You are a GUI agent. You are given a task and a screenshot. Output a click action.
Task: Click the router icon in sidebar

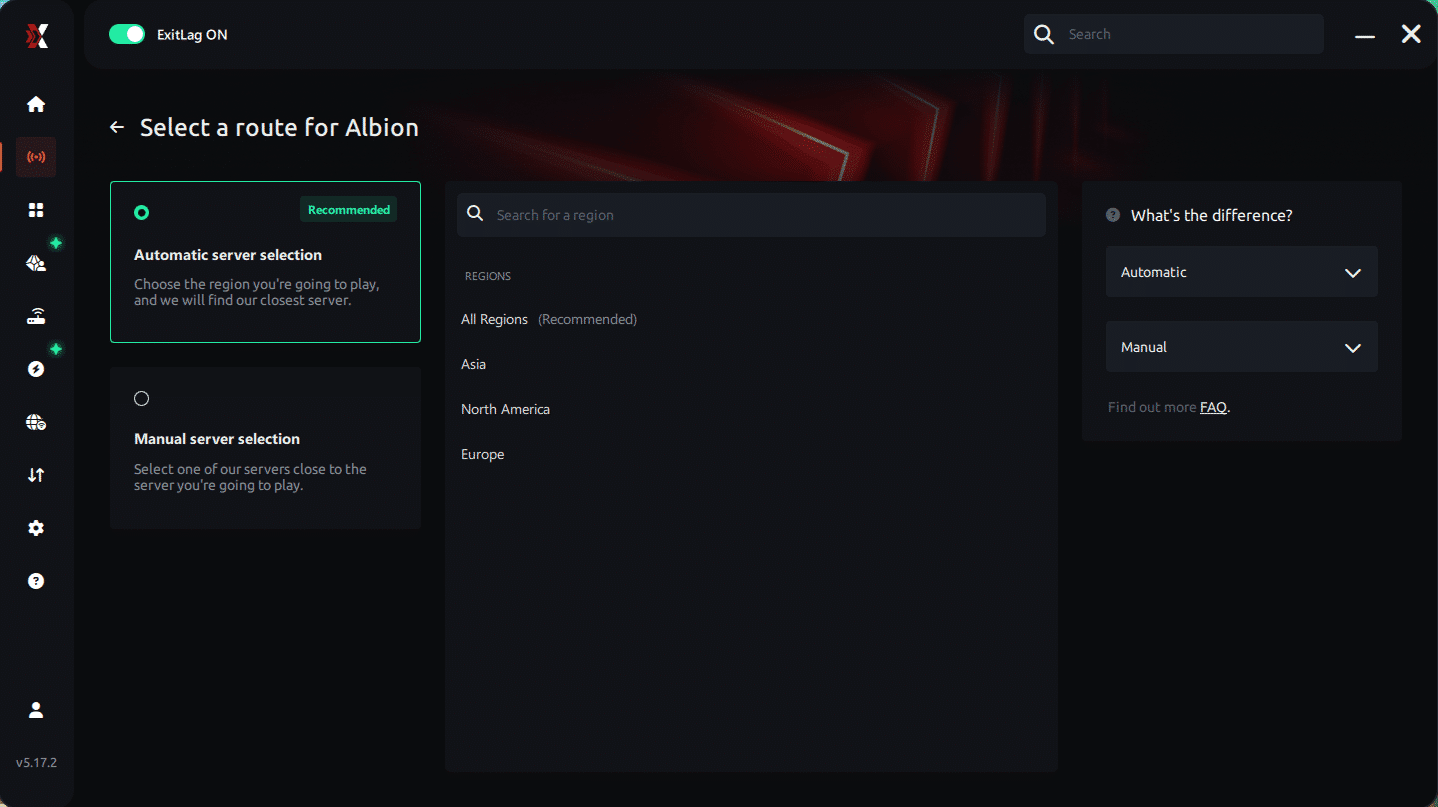tap(36, 317)
